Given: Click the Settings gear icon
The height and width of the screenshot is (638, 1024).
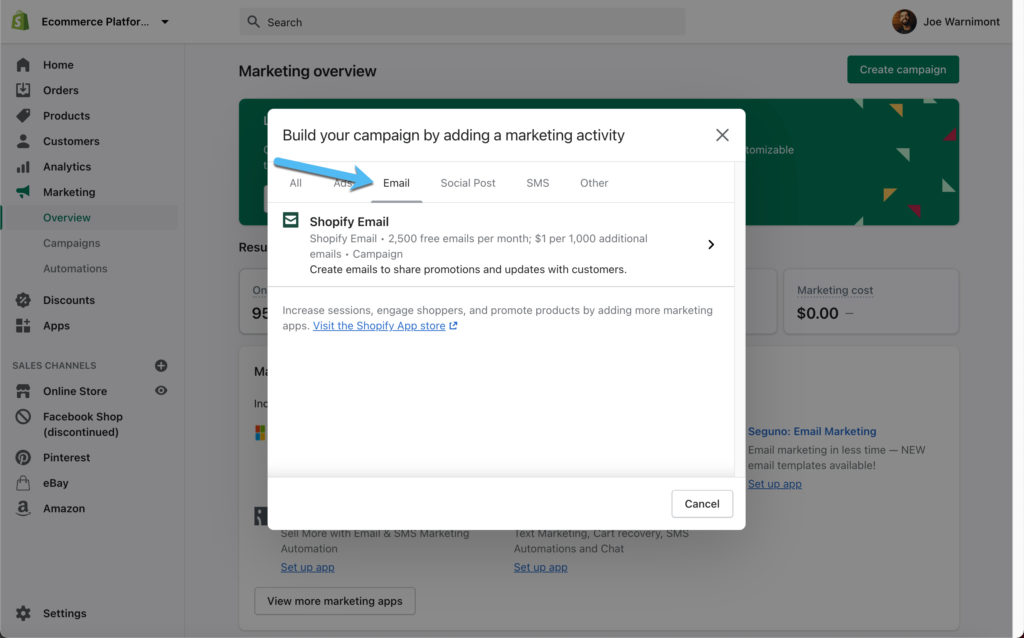Looking at the screenshot, I should [x=23, y=613].
